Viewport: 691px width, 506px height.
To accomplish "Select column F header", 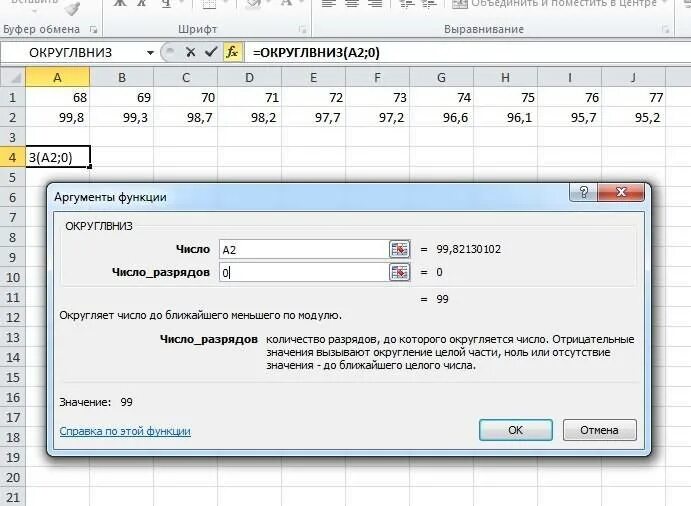I will tap(377, 78).
